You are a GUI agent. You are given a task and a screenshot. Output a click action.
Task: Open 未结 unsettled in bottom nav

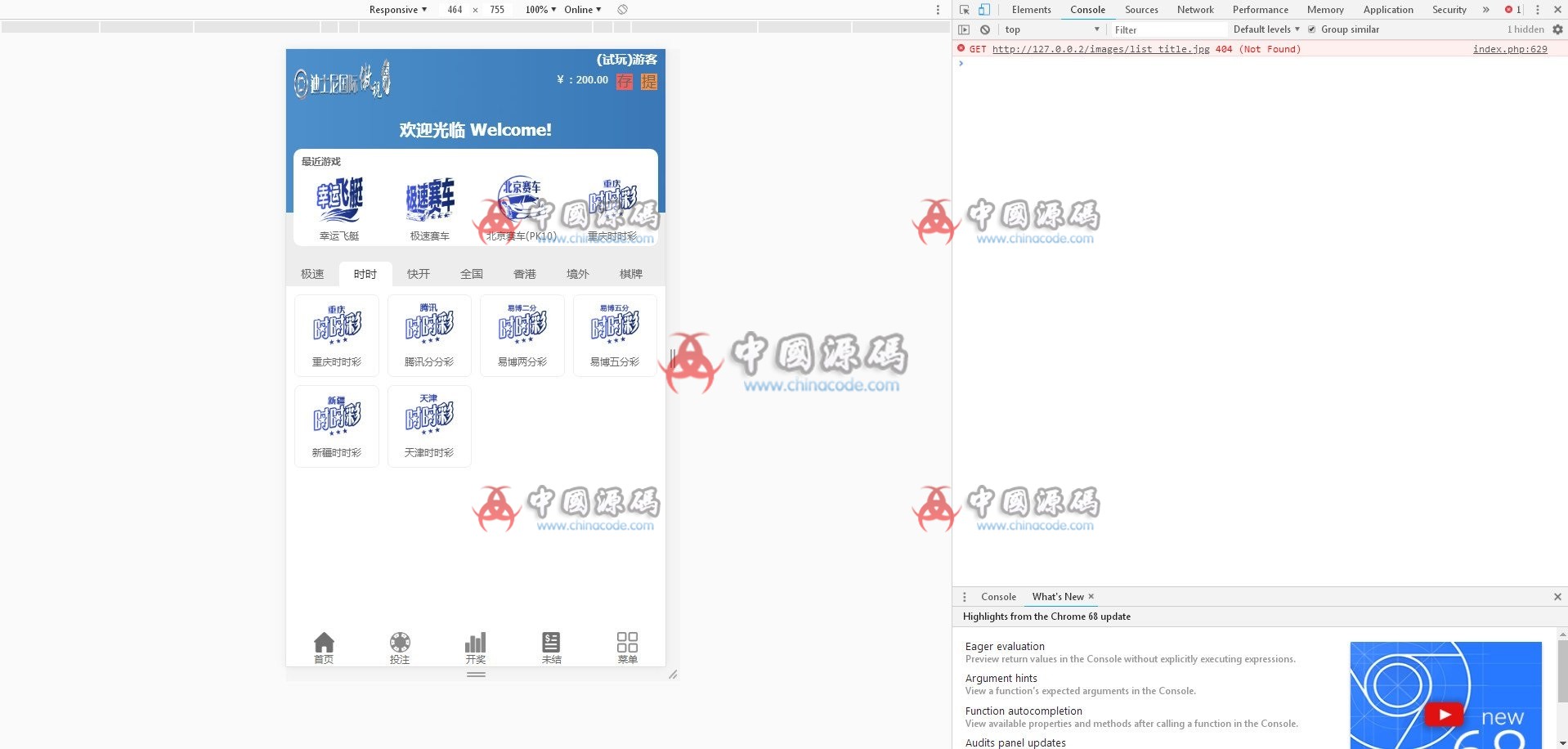[x=552, y=648]
